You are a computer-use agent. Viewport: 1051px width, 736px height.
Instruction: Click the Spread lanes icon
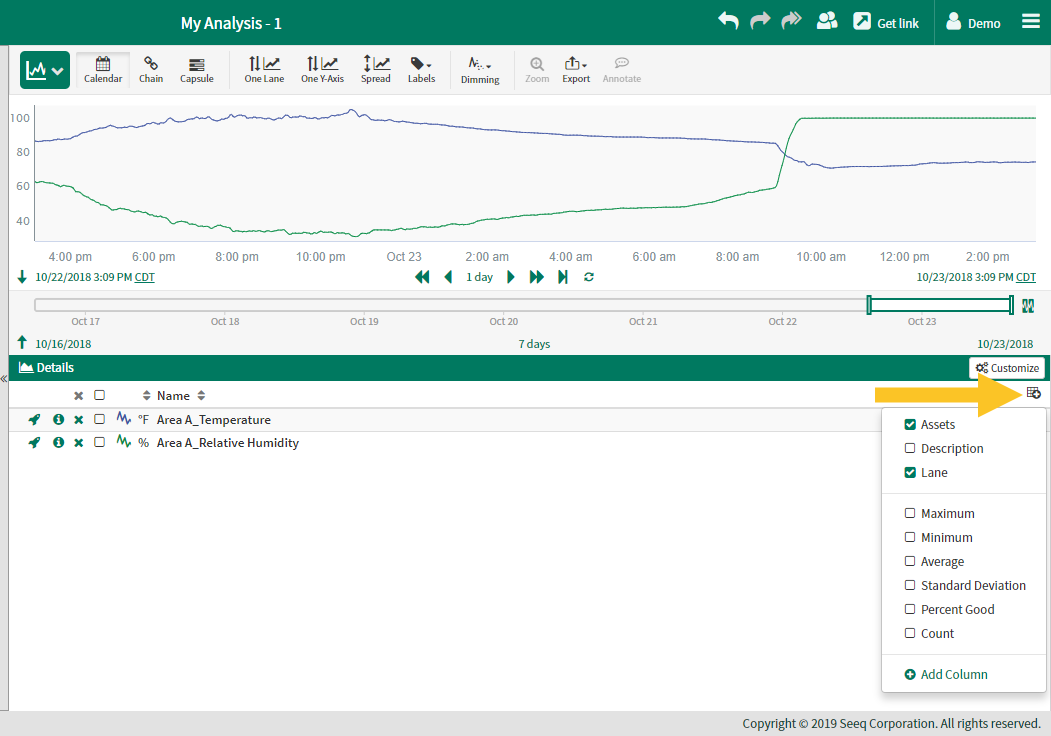[376, 70]
